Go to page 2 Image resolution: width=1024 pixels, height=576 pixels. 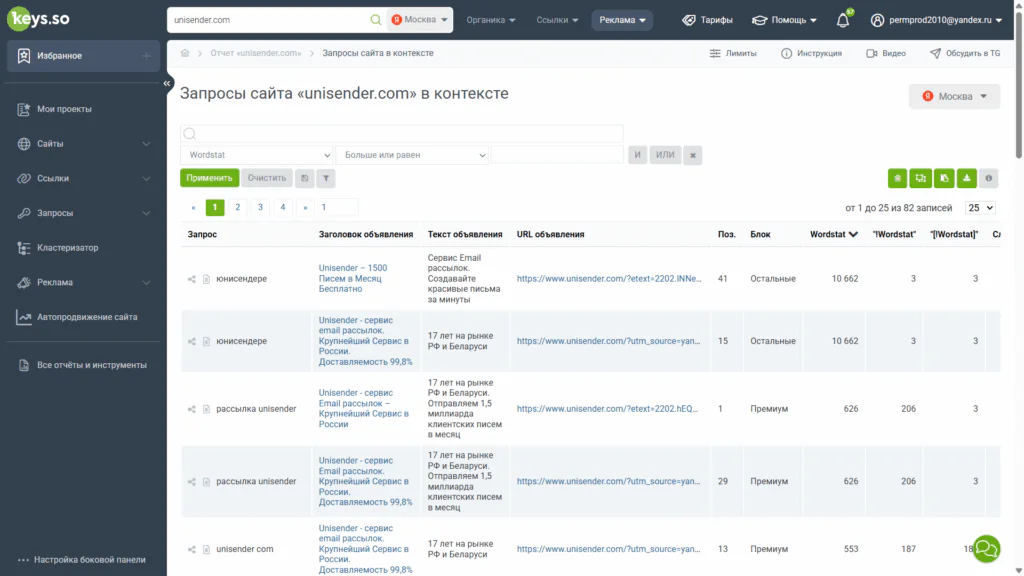[x=238, y=208]
